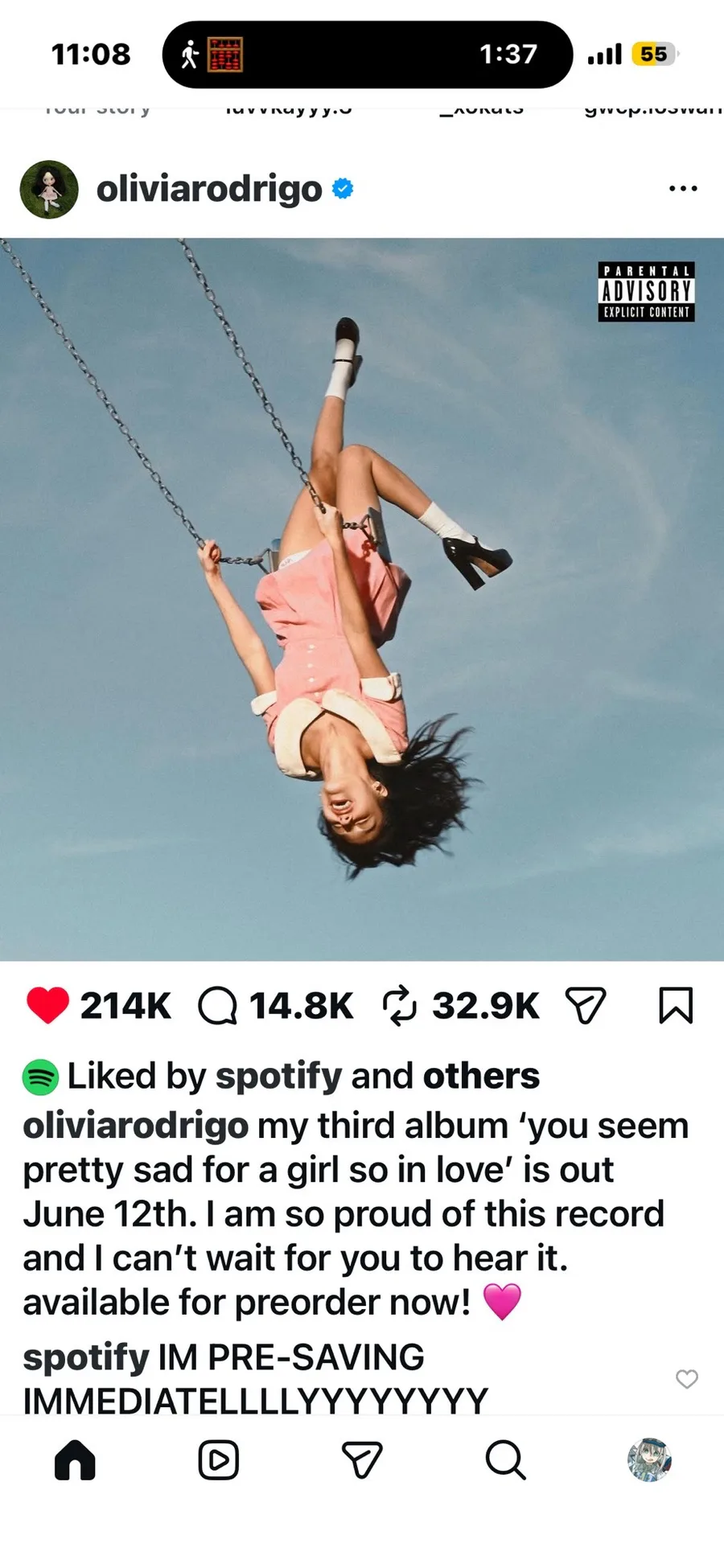Open direct messages from bottom navigation
This screenshot has height=1568, width=724.
click(362, 1459)
